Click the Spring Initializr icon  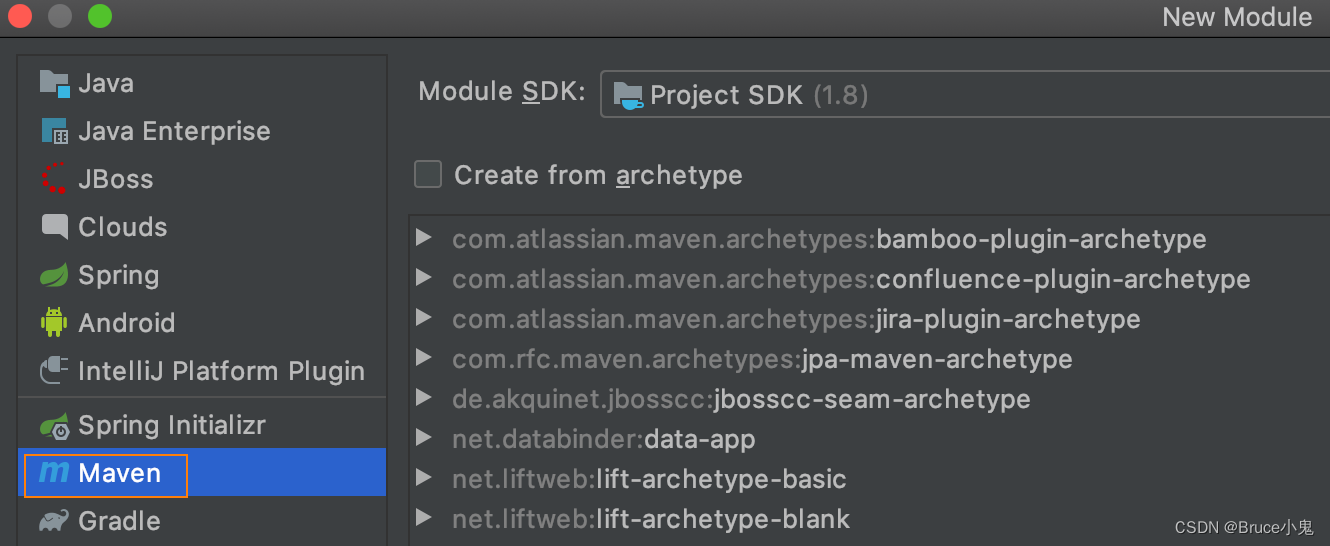(x=54, y=425)
